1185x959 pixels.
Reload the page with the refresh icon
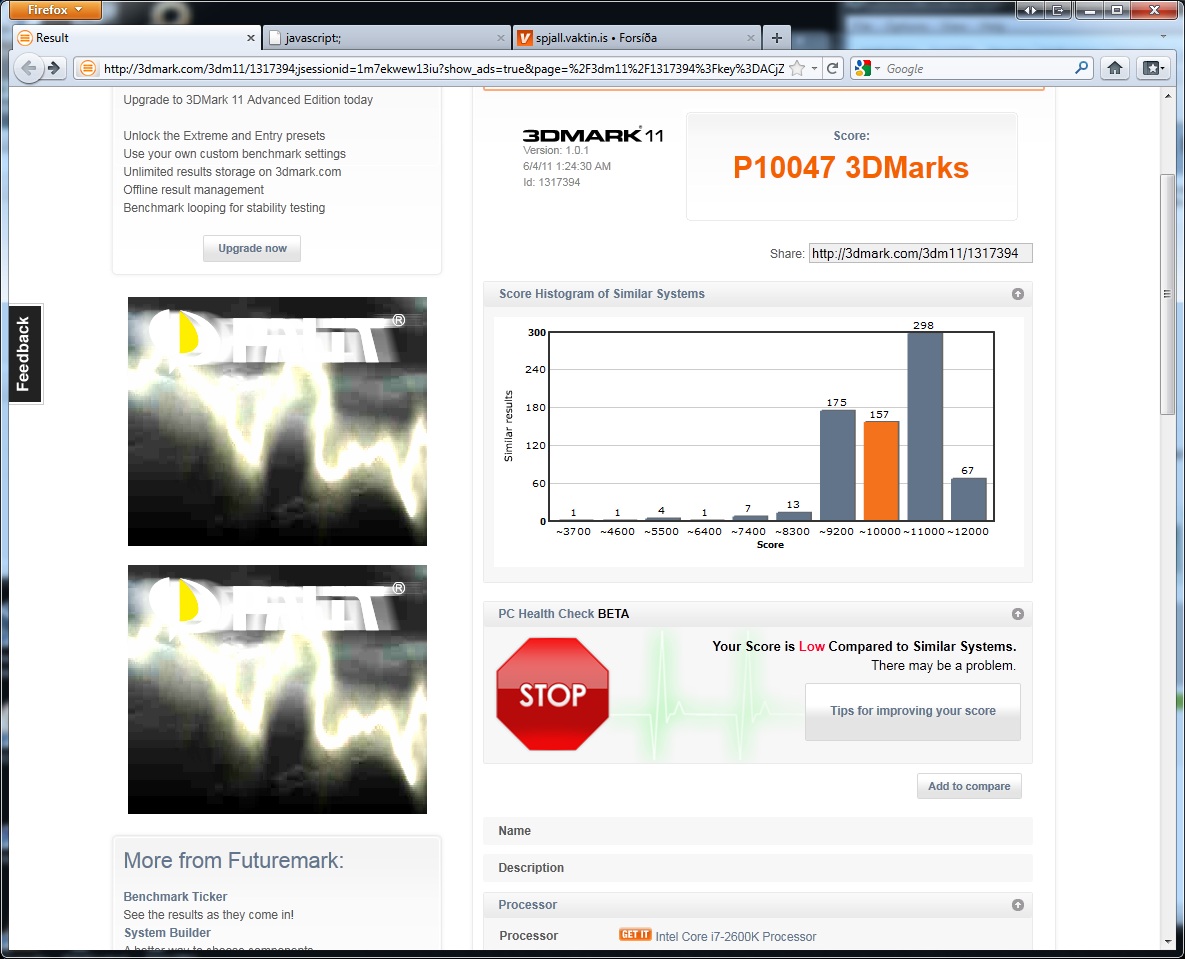pos(832,68)
